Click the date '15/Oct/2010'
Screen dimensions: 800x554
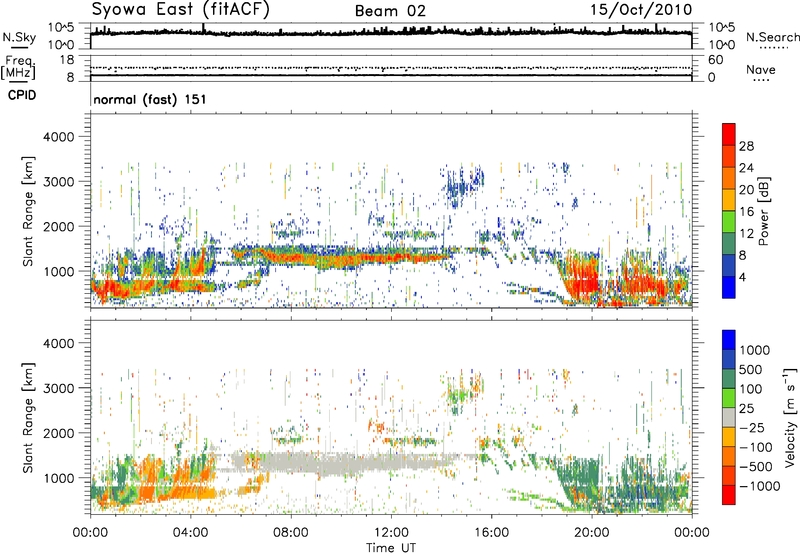click(641, 10)
